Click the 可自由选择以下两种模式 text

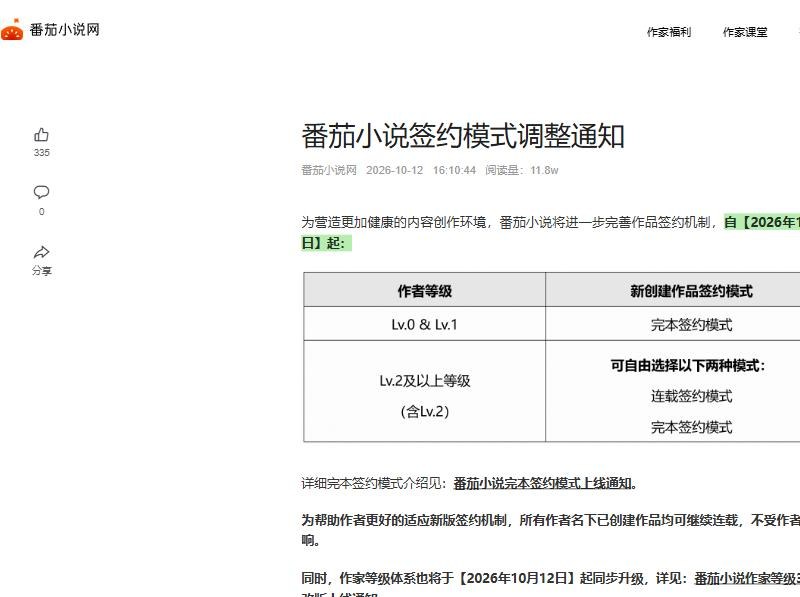click(687, 365)
